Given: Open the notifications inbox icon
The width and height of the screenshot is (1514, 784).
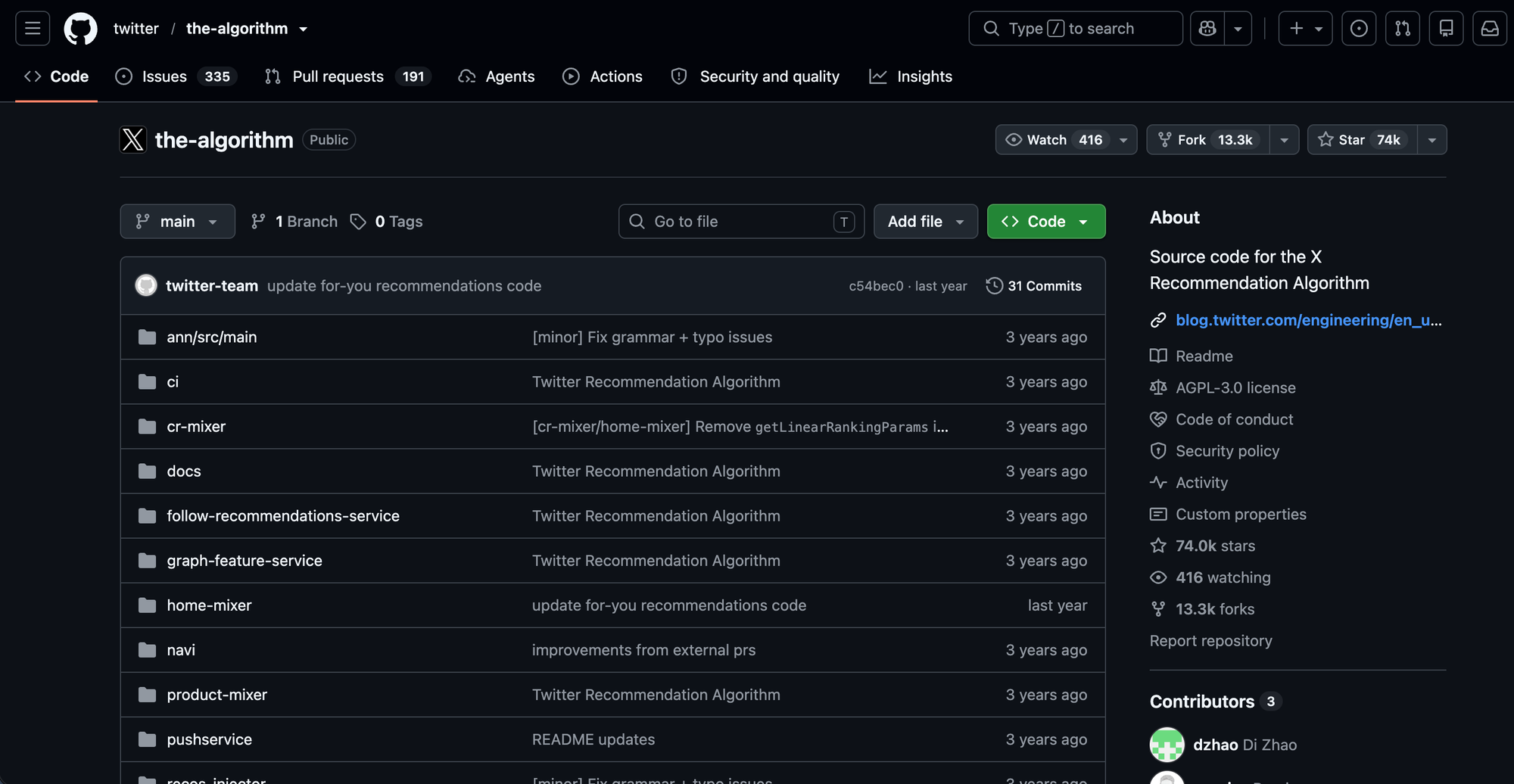Looking at the screenshot, I should (1490, 29).
